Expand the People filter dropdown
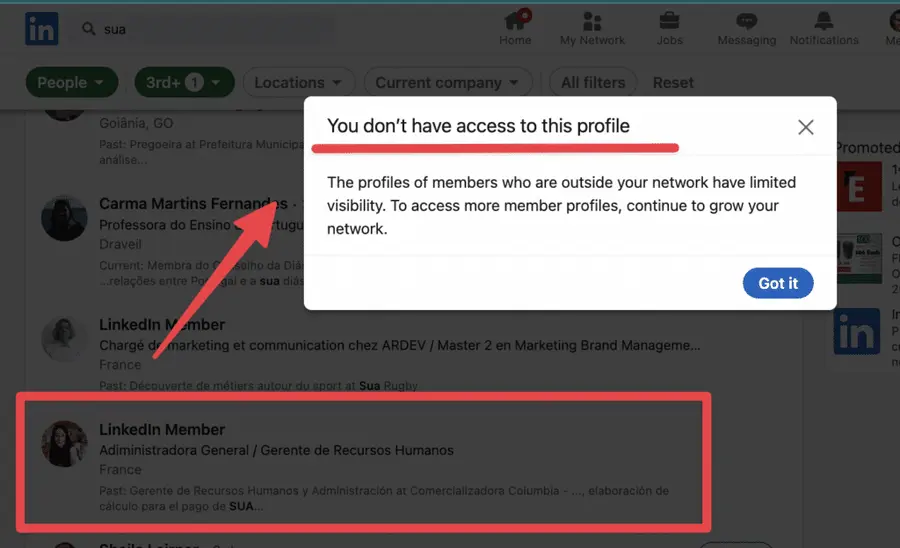This screenshot has width=900, height=548. point(72,83)
